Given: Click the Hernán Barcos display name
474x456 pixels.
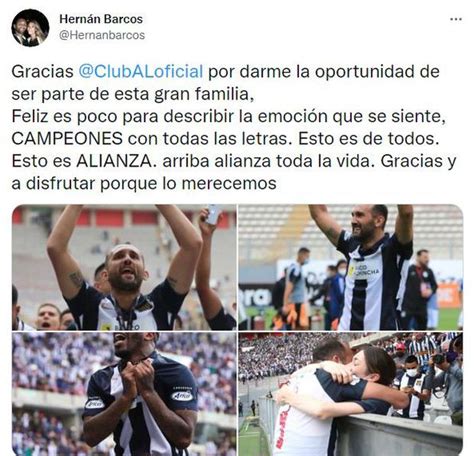Looking at the screenshot, I should pos(101,19).
